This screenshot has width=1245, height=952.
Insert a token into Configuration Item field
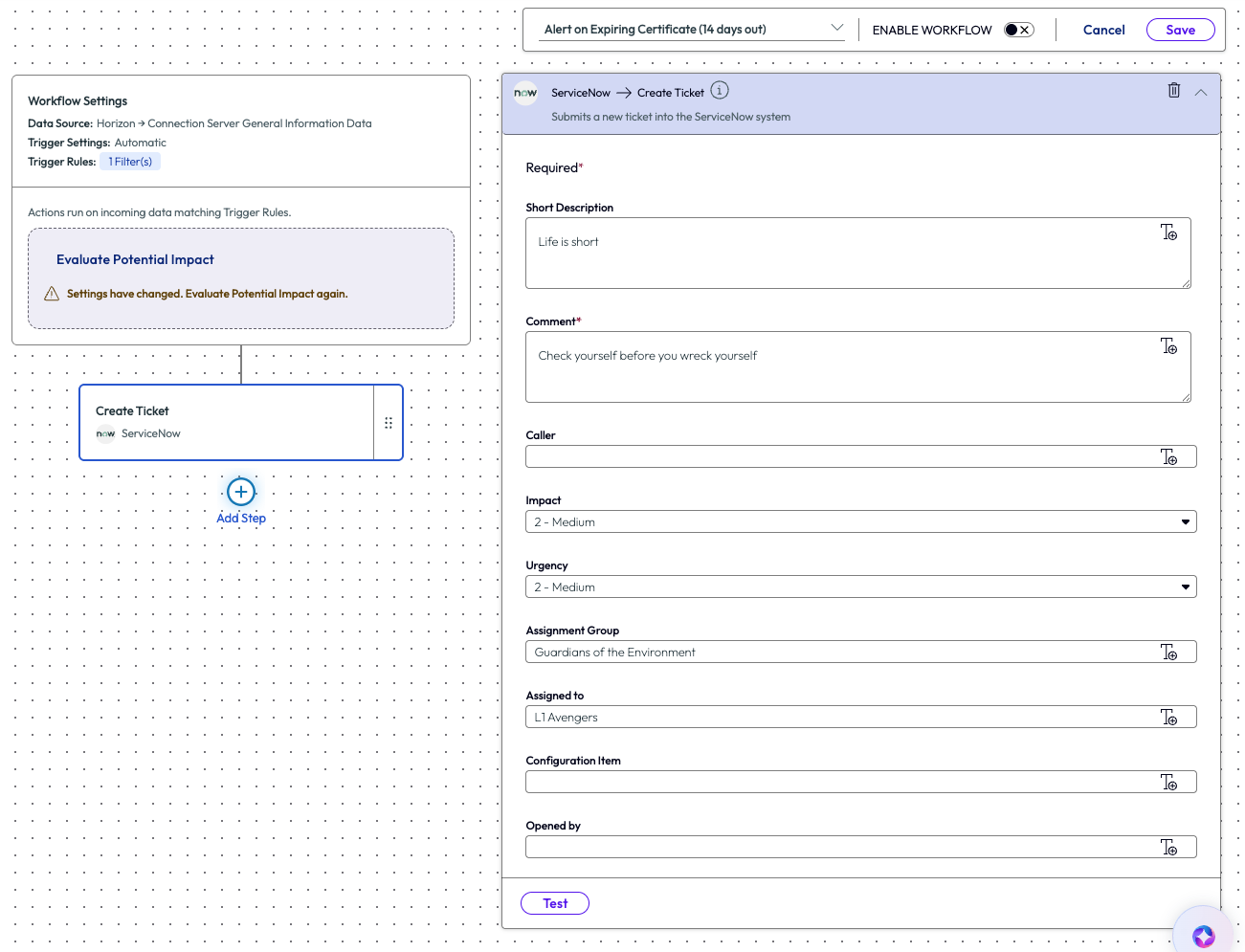(x=1171, y=782)
